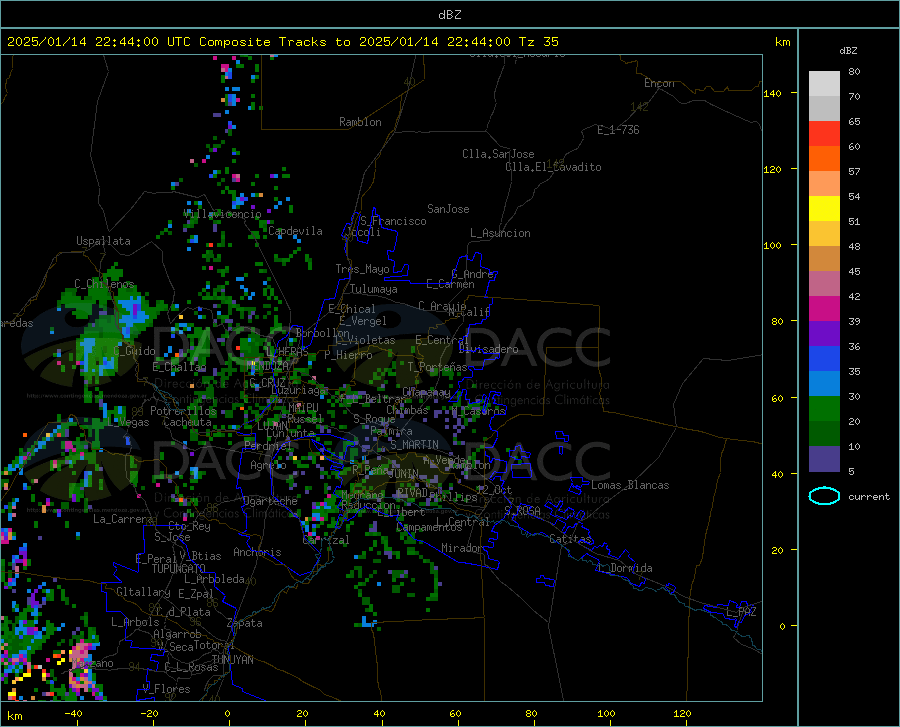Click the legend value '48'
The width and height of the screenshot is (900, 727).
(x=854, y=246)
